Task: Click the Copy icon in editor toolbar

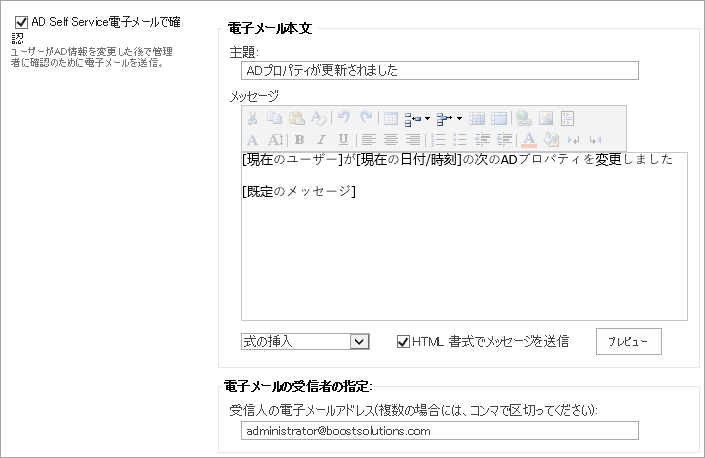Action: (274, 118)
